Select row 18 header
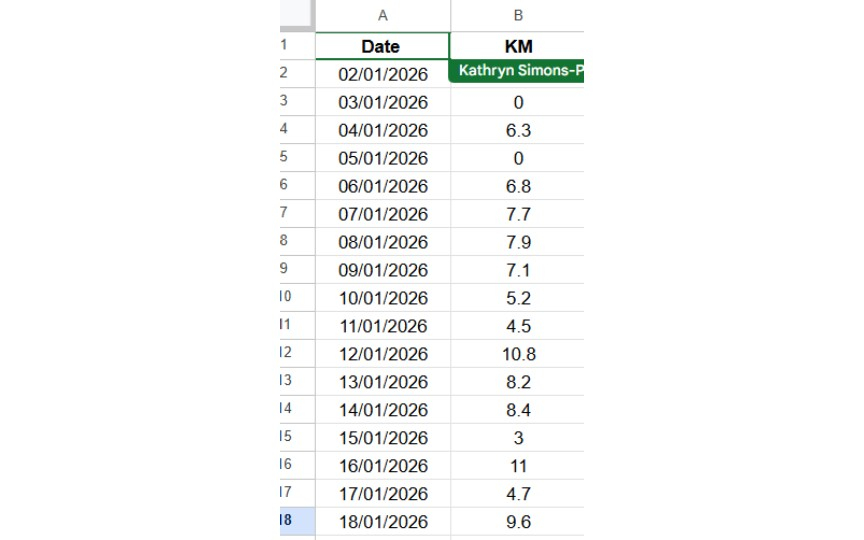864x540 pixels. coord(297,521)
